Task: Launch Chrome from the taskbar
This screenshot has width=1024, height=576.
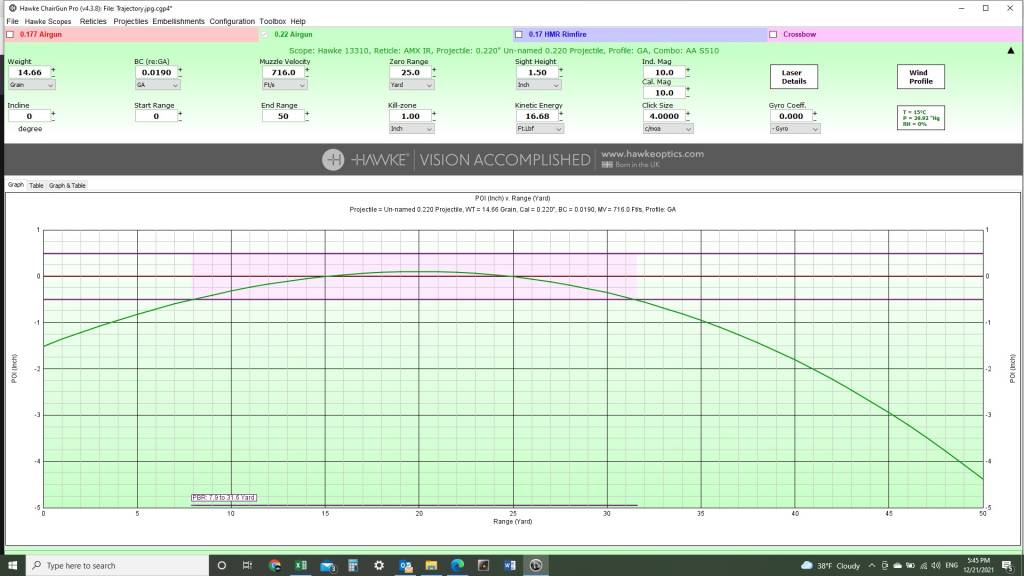Action: [x=274, y=566]
